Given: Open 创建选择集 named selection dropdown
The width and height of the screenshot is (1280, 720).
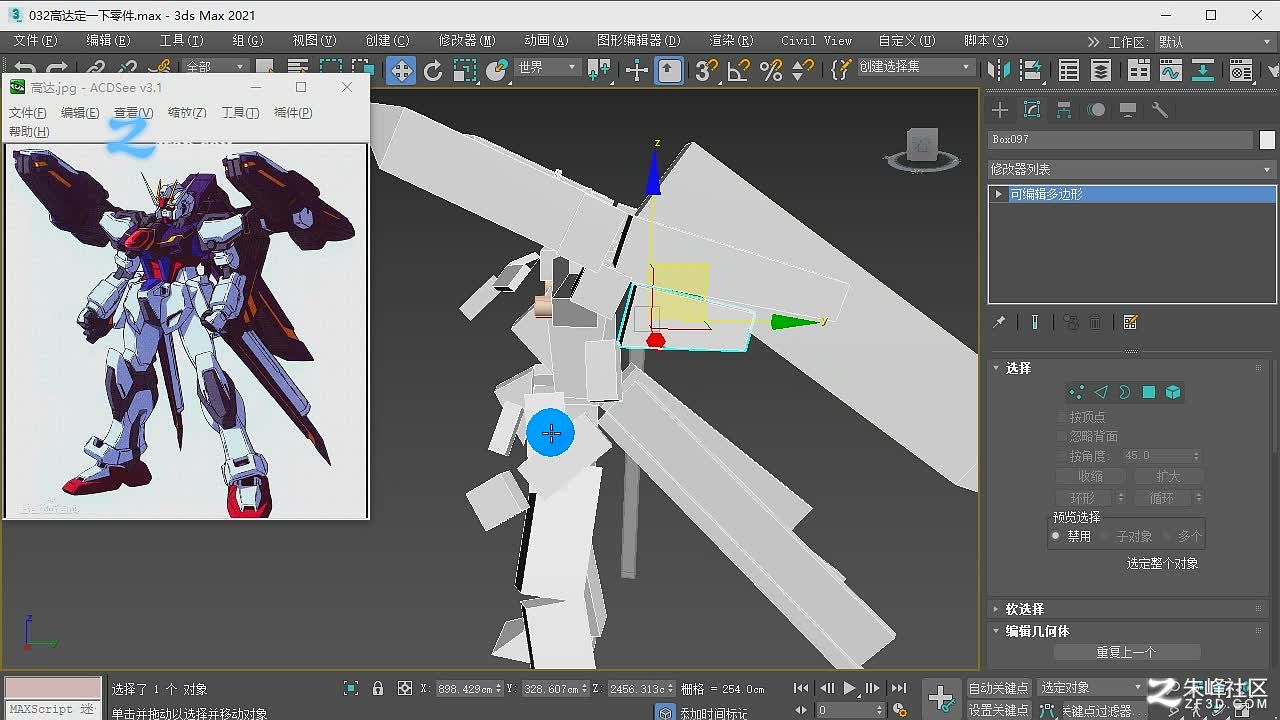Looking at the screenshot, I should [916, 67].
